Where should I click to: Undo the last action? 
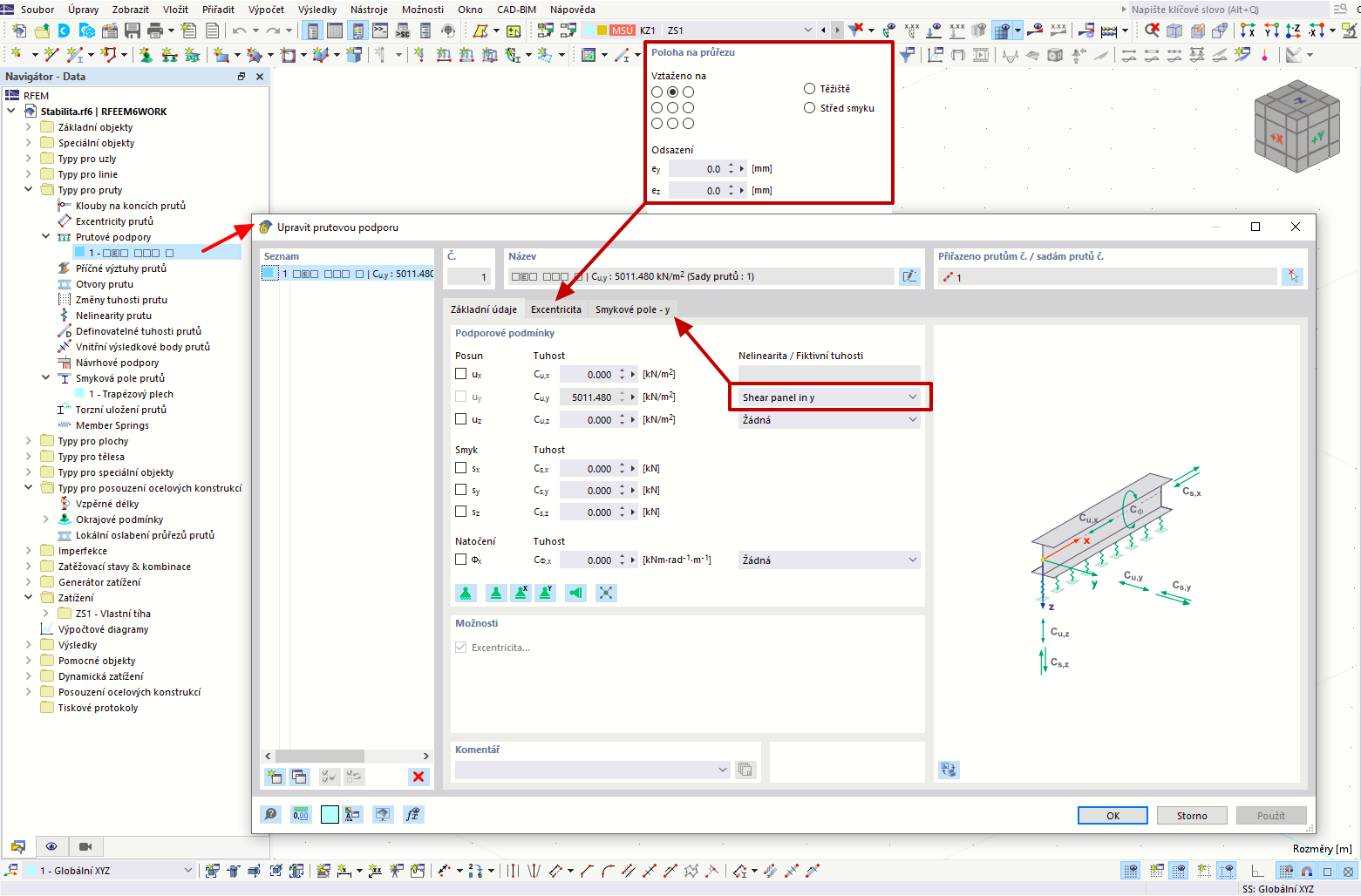tap(239, 31)
